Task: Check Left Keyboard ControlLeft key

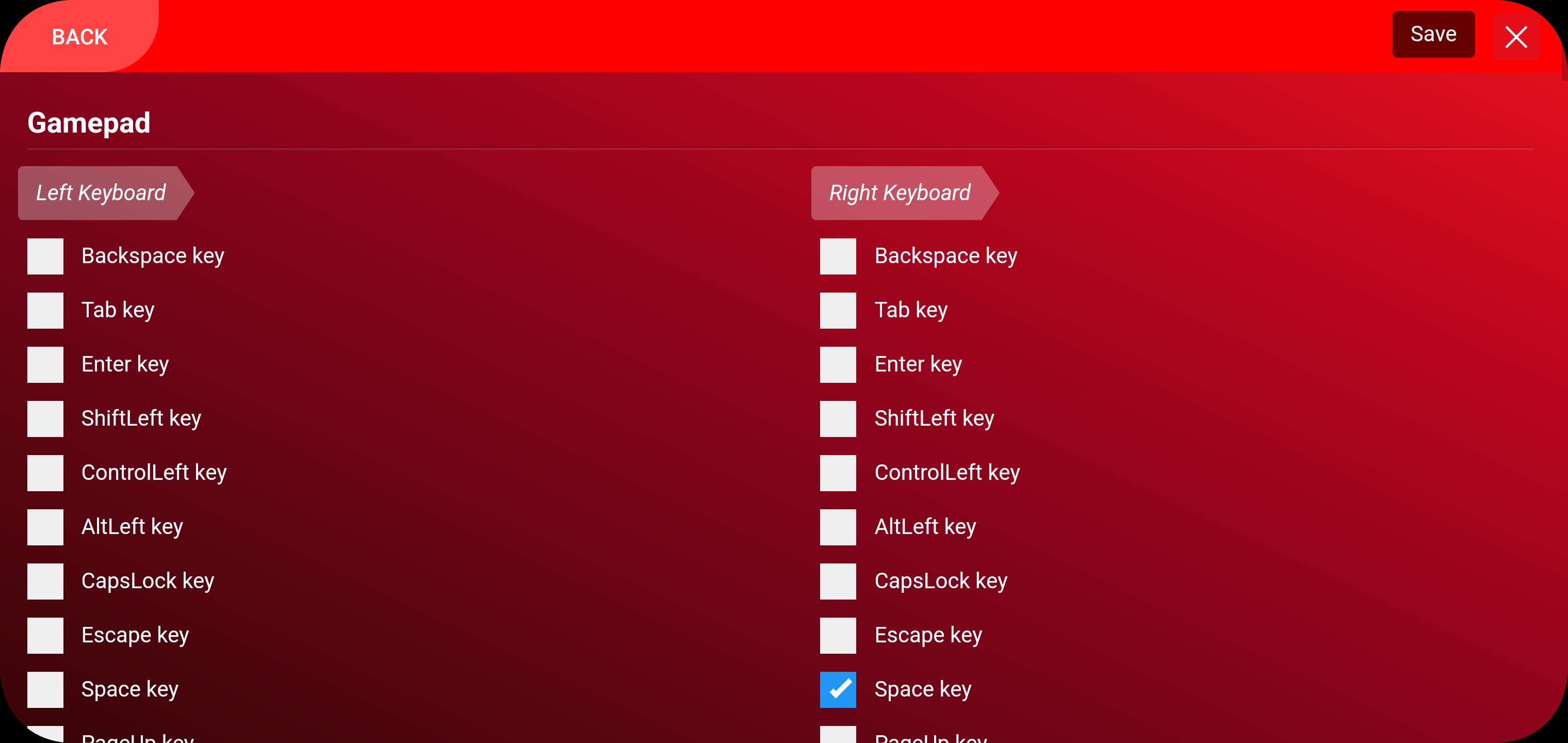Action: [45, 473]
